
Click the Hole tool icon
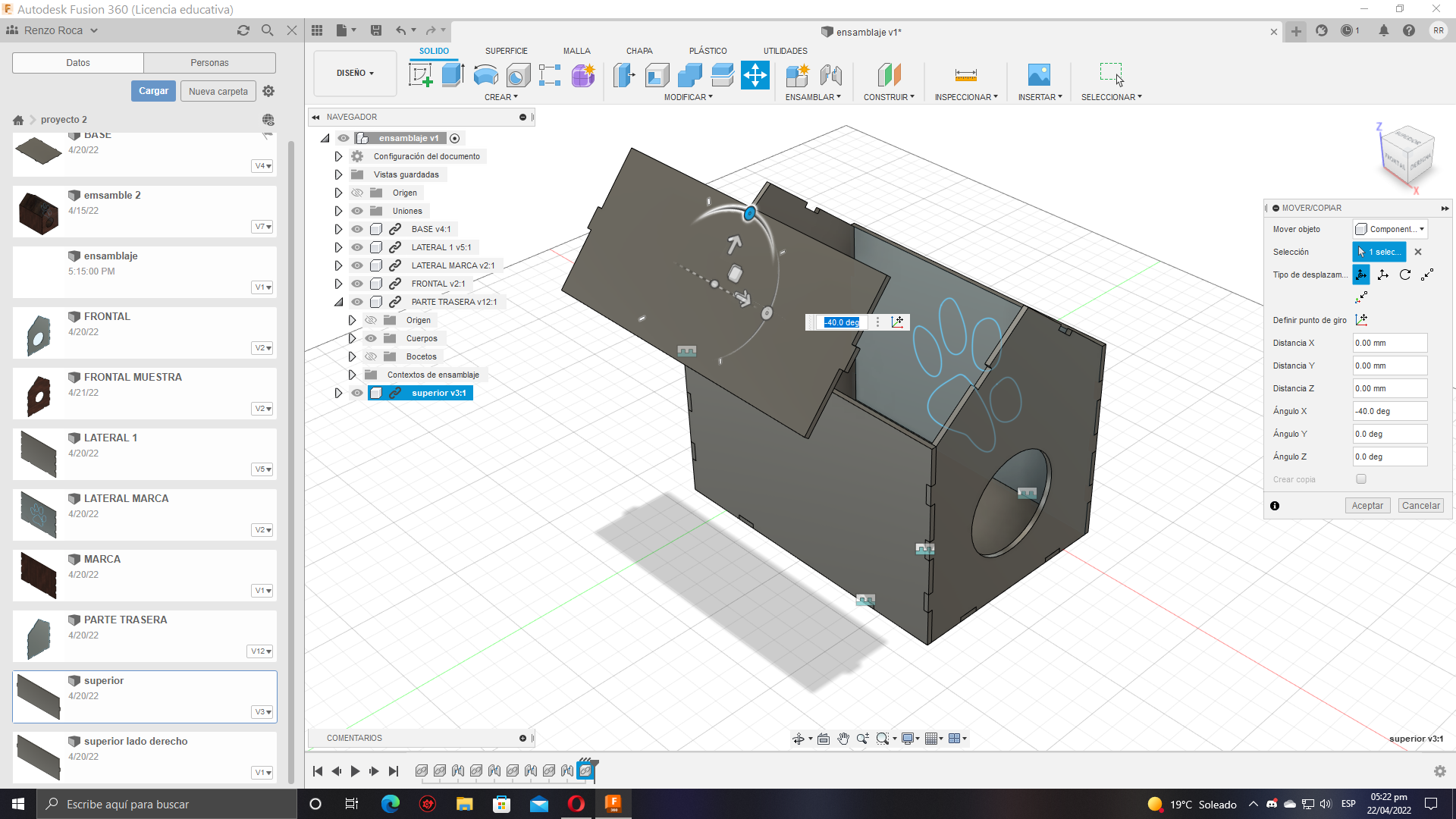pyautogui.click(x=518, y=75)
